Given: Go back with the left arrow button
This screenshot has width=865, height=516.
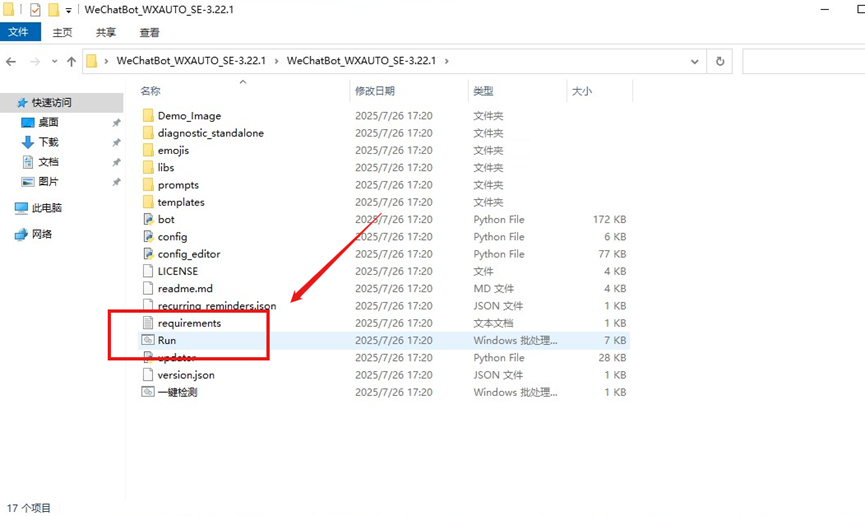Looking at the screenshot, I should point(11,61).
